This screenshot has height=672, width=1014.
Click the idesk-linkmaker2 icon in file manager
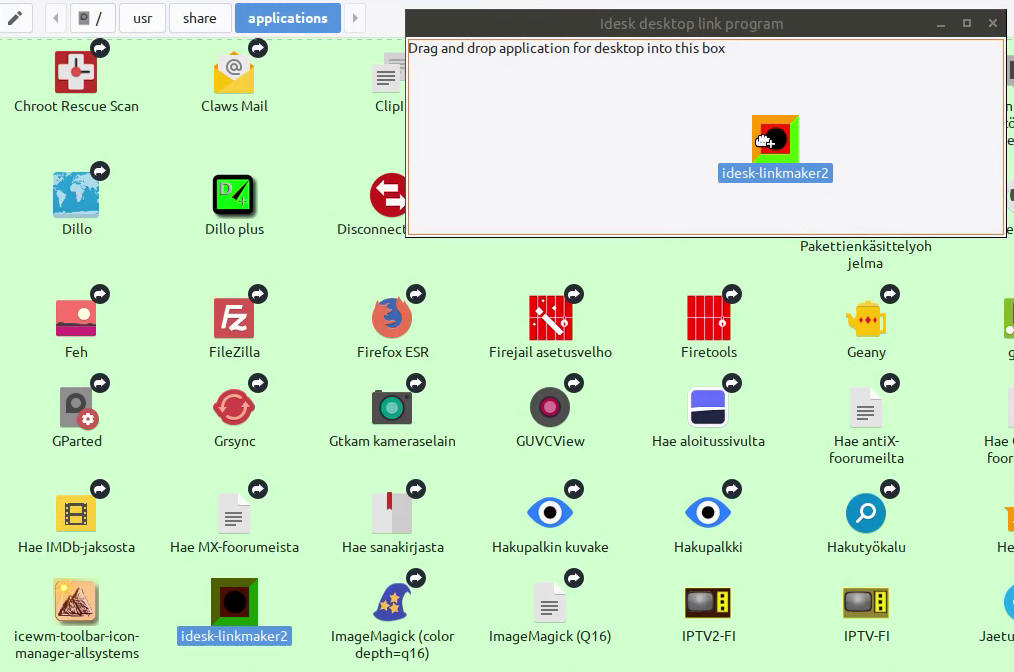[234, 602]
